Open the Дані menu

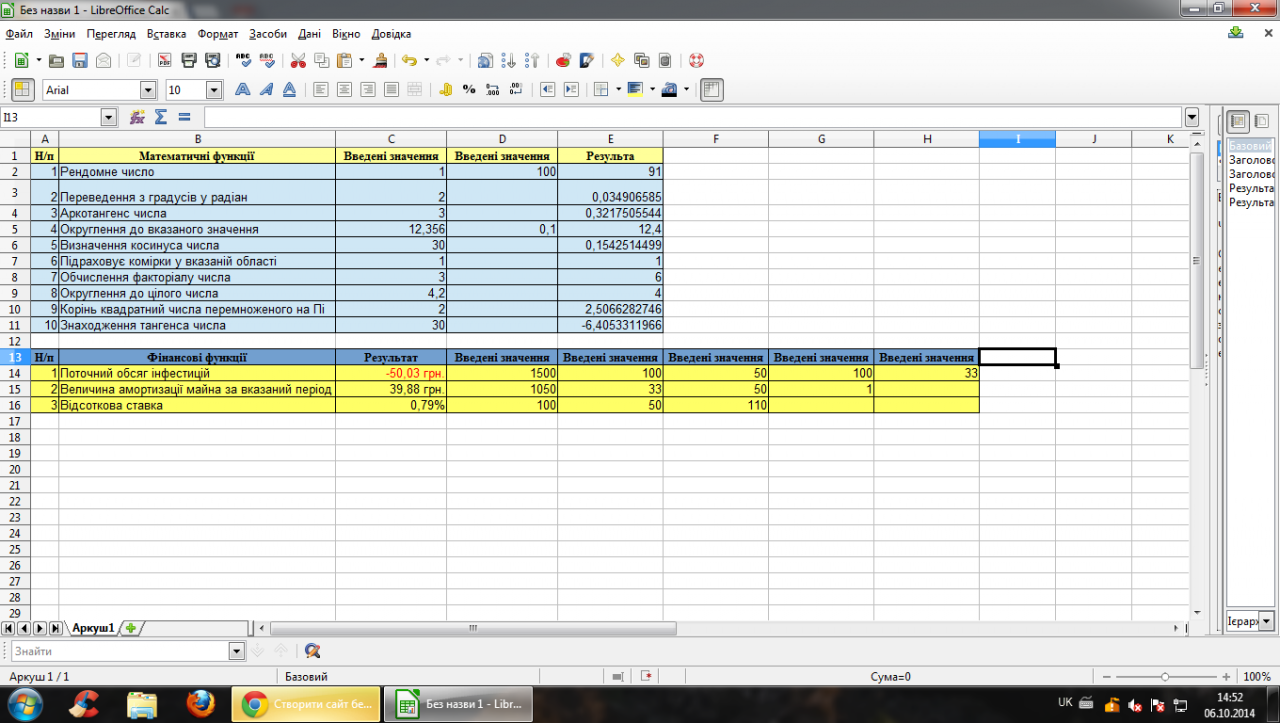click(309, 33)
